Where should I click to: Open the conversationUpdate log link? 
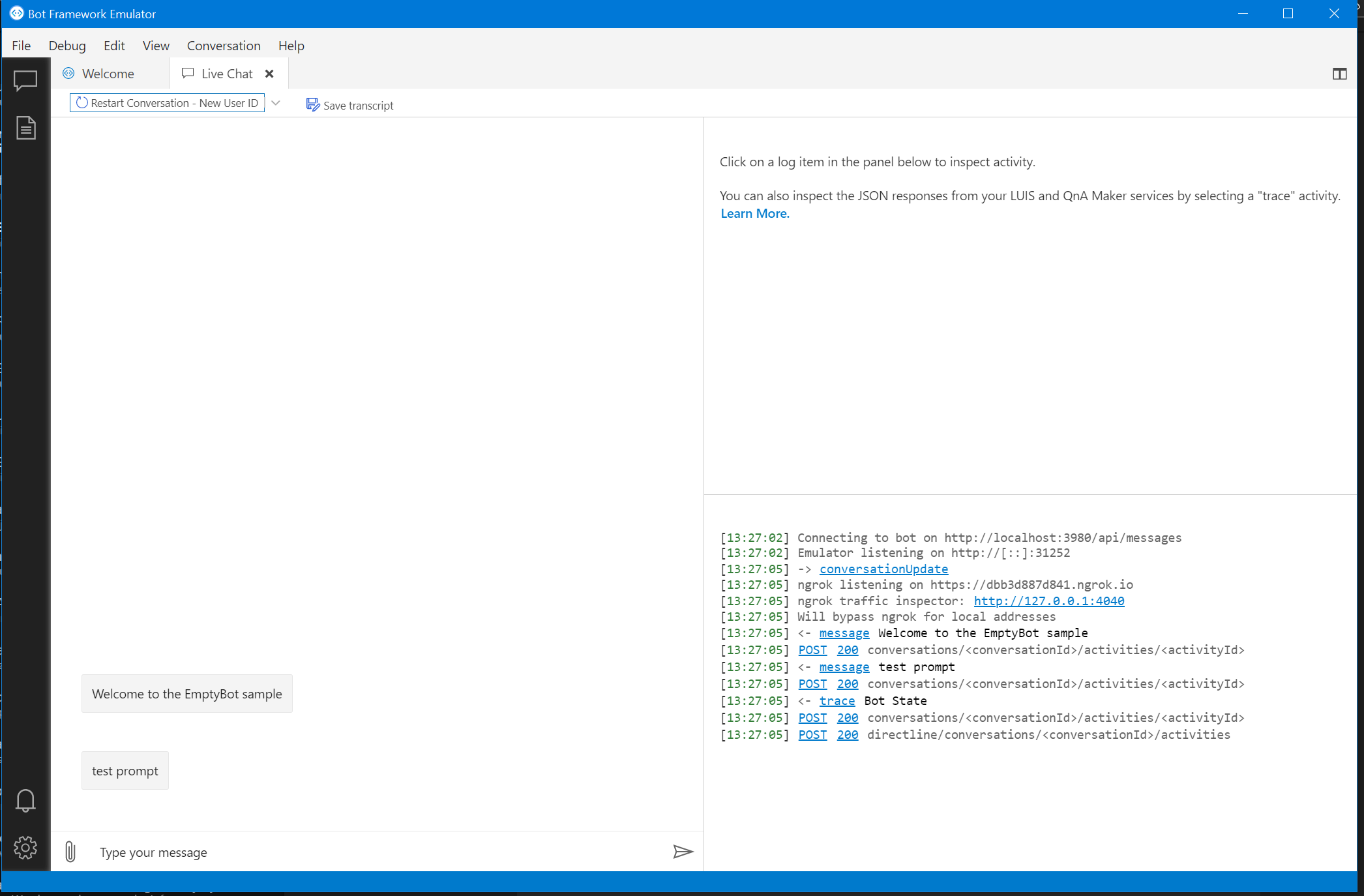[x=883, y=569]
